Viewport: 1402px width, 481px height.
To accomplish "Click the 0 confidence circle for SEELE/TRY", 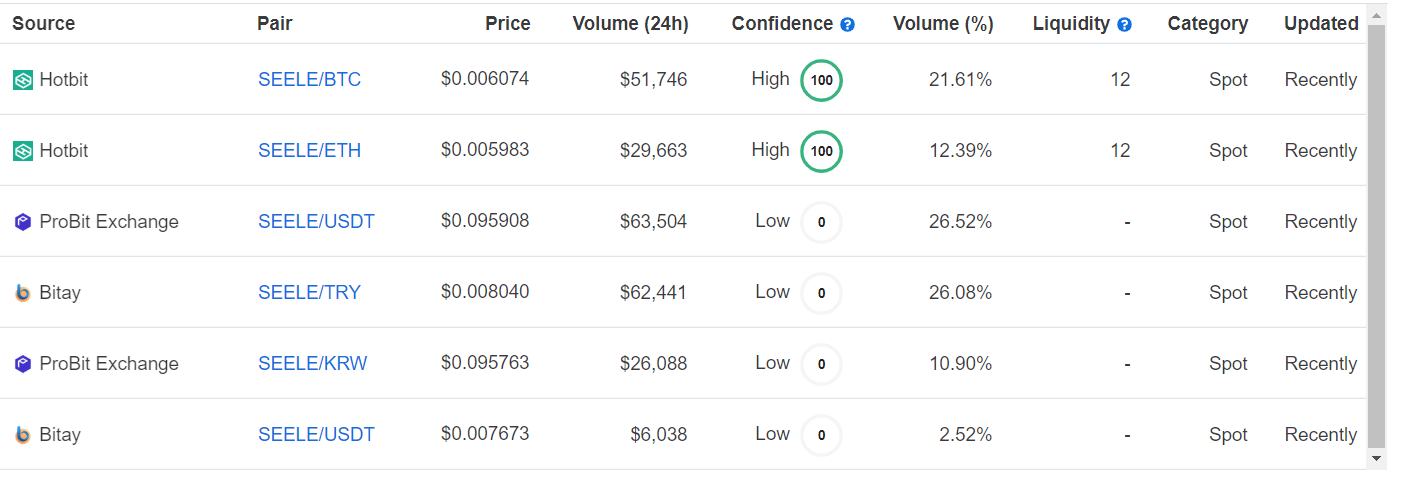I will [x=821, y=294].
